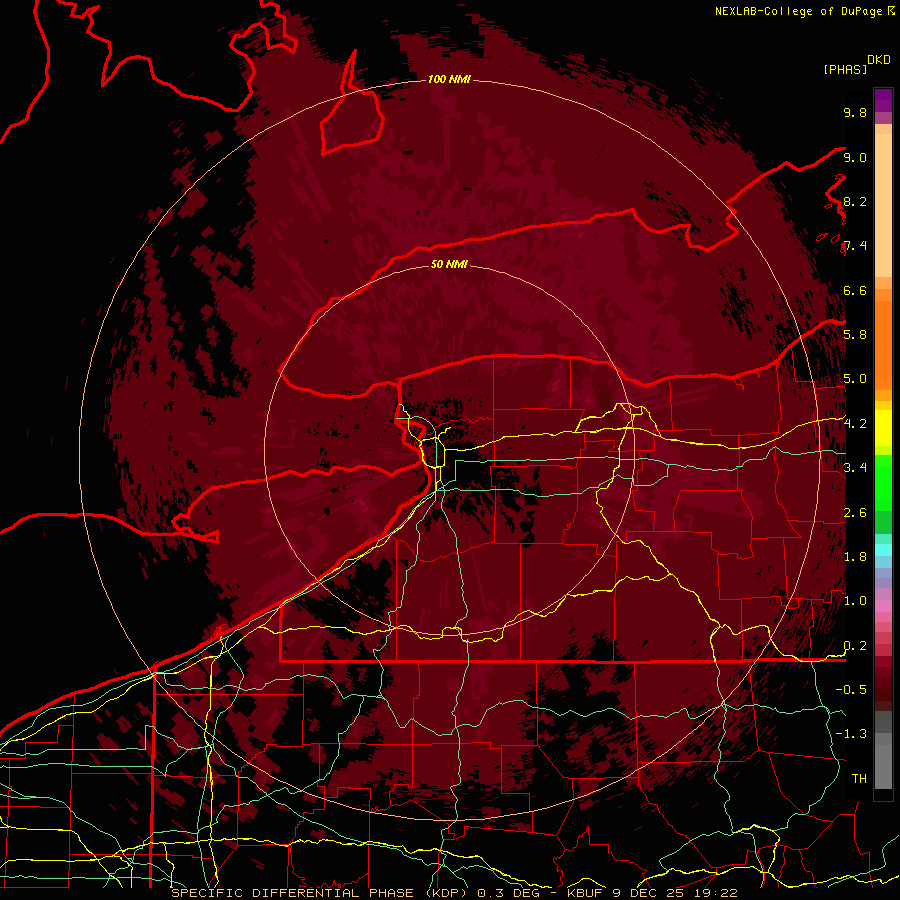900x900 pixels.
Task: Click the NEXLAB-College of DuPage credit text
Action: (x=798, y=11)
